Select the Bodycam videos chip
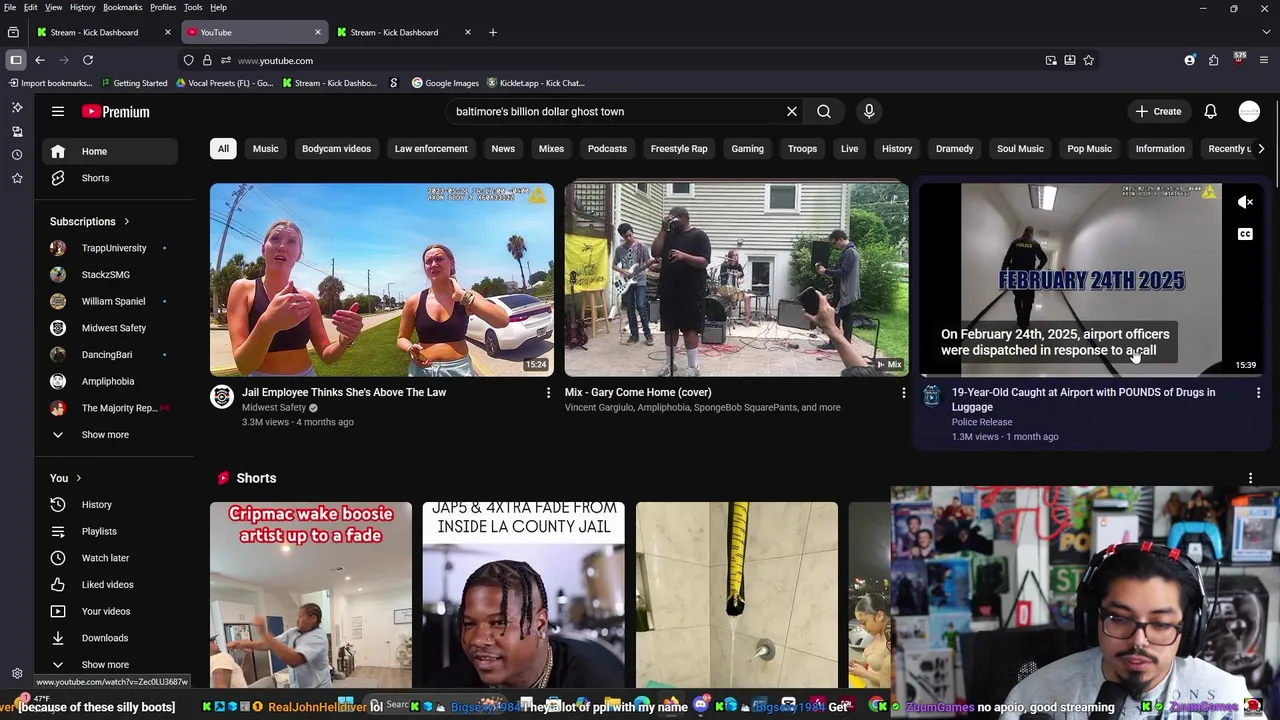Screen dimensions: 1280x720 (x=336, y=149)
